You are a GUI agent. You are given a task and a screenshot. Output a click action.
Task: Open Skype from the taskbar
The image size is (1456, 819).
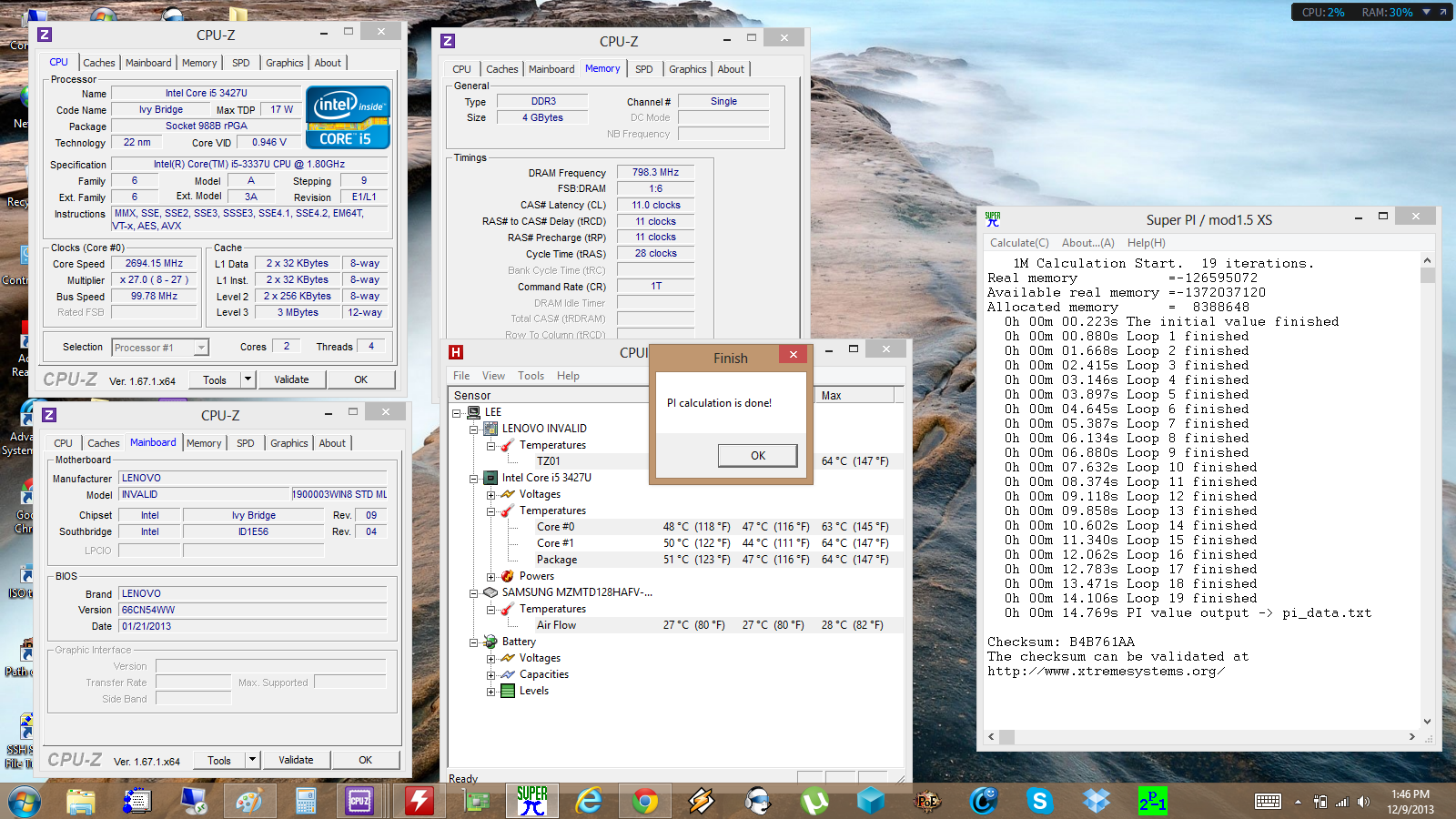coord(1040,801)
